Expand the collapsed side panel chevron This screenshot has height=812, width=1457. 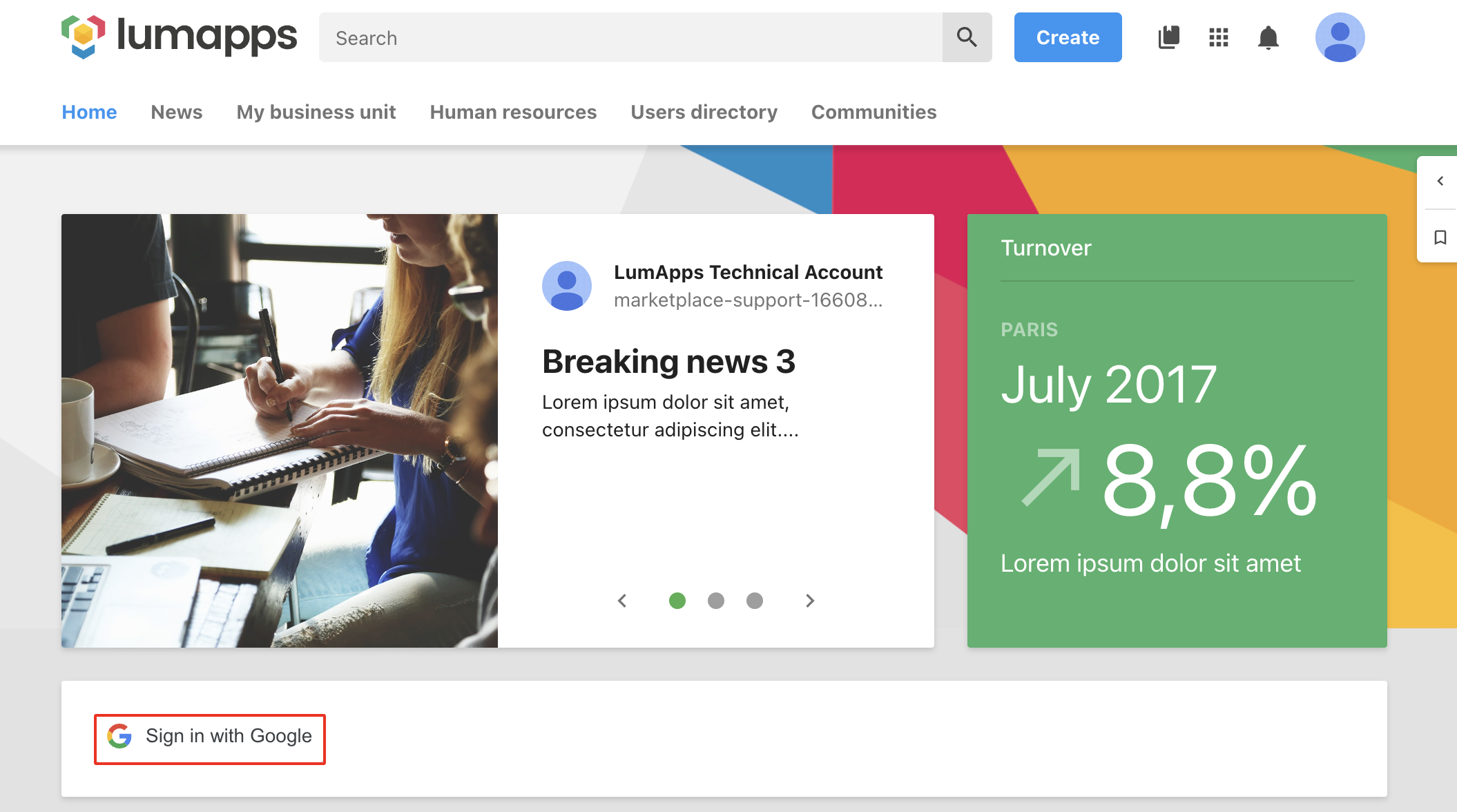coord(1440,181)
